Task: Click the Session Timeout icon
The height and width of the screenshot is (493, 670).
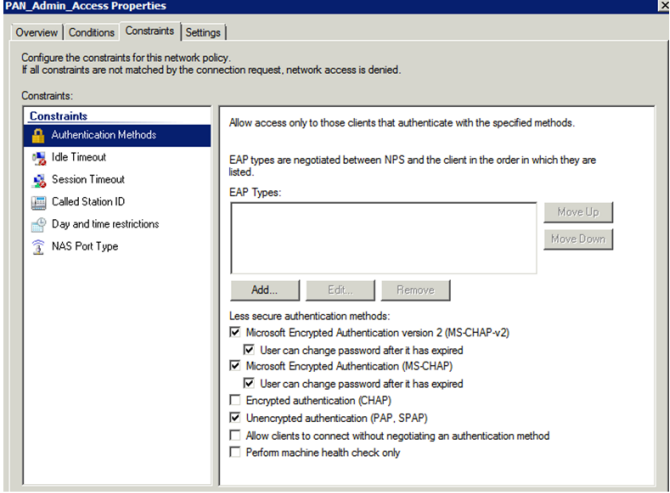Action: pyautogui.click(x=38, y=180)
